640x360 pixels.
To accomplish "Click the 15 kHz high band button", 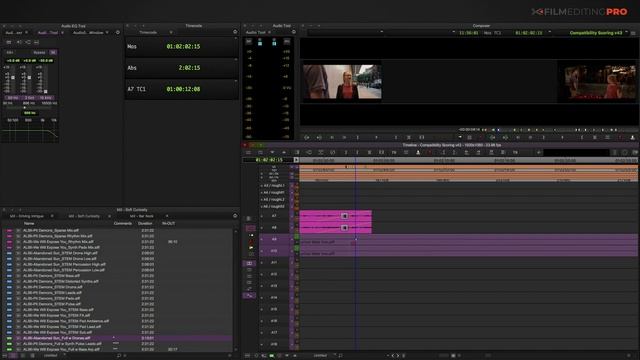I will 45,98.
